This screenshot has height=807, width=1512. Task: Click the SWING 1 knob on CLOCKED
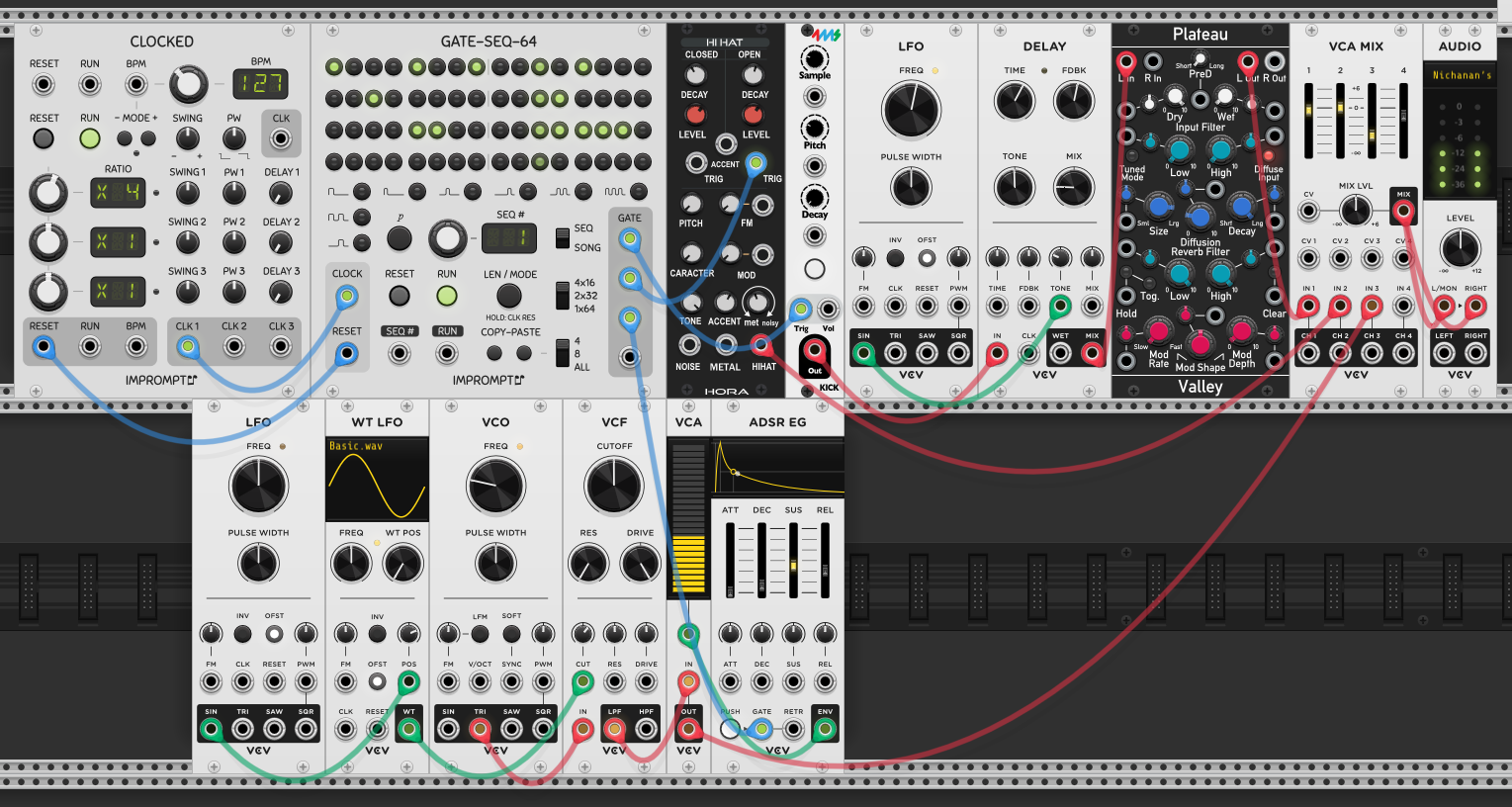187,192
